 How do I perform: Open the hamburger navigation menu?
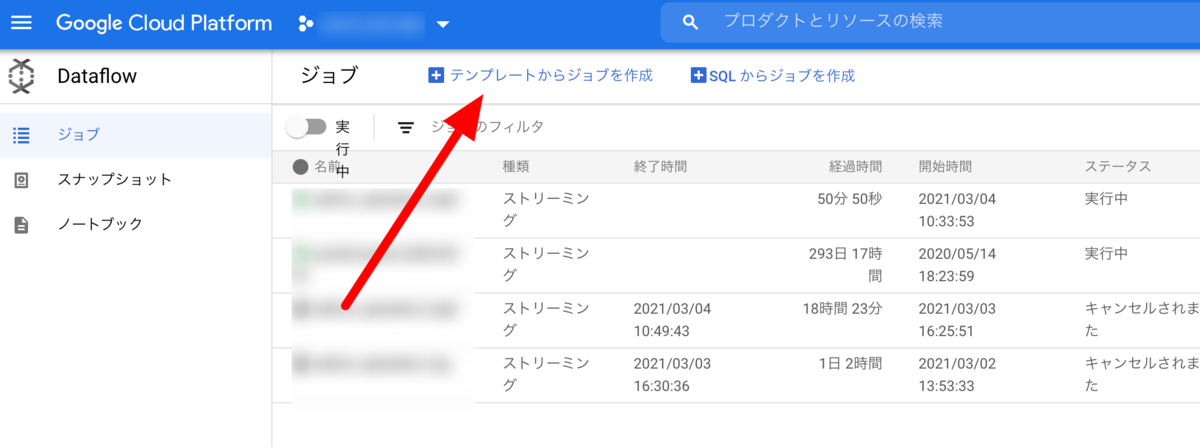(x=22, y=22)
